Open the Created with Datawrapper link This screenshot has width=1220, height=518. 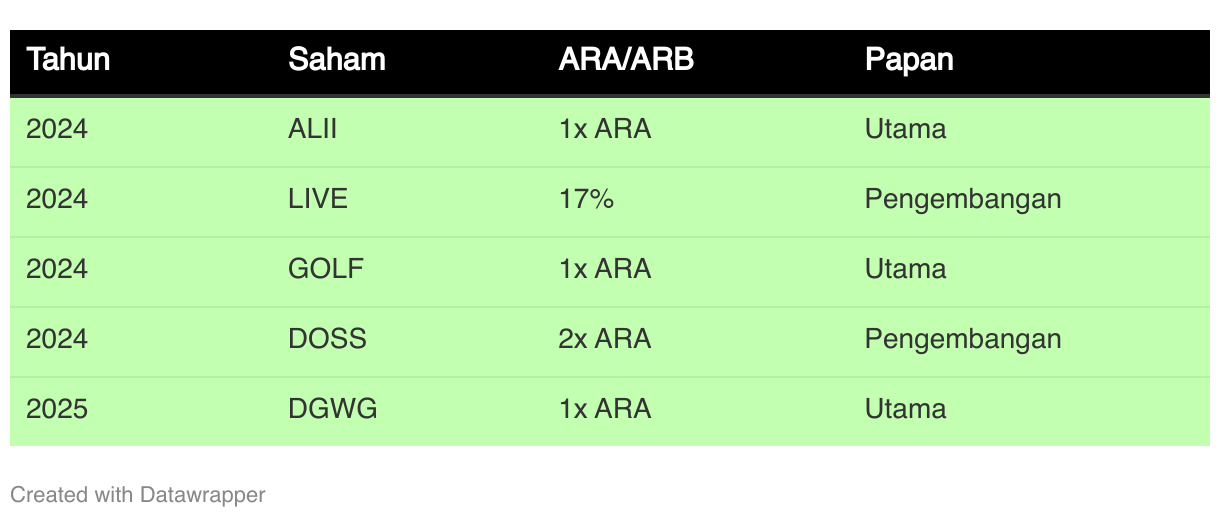pyautogui.click(x=138, y=494)
